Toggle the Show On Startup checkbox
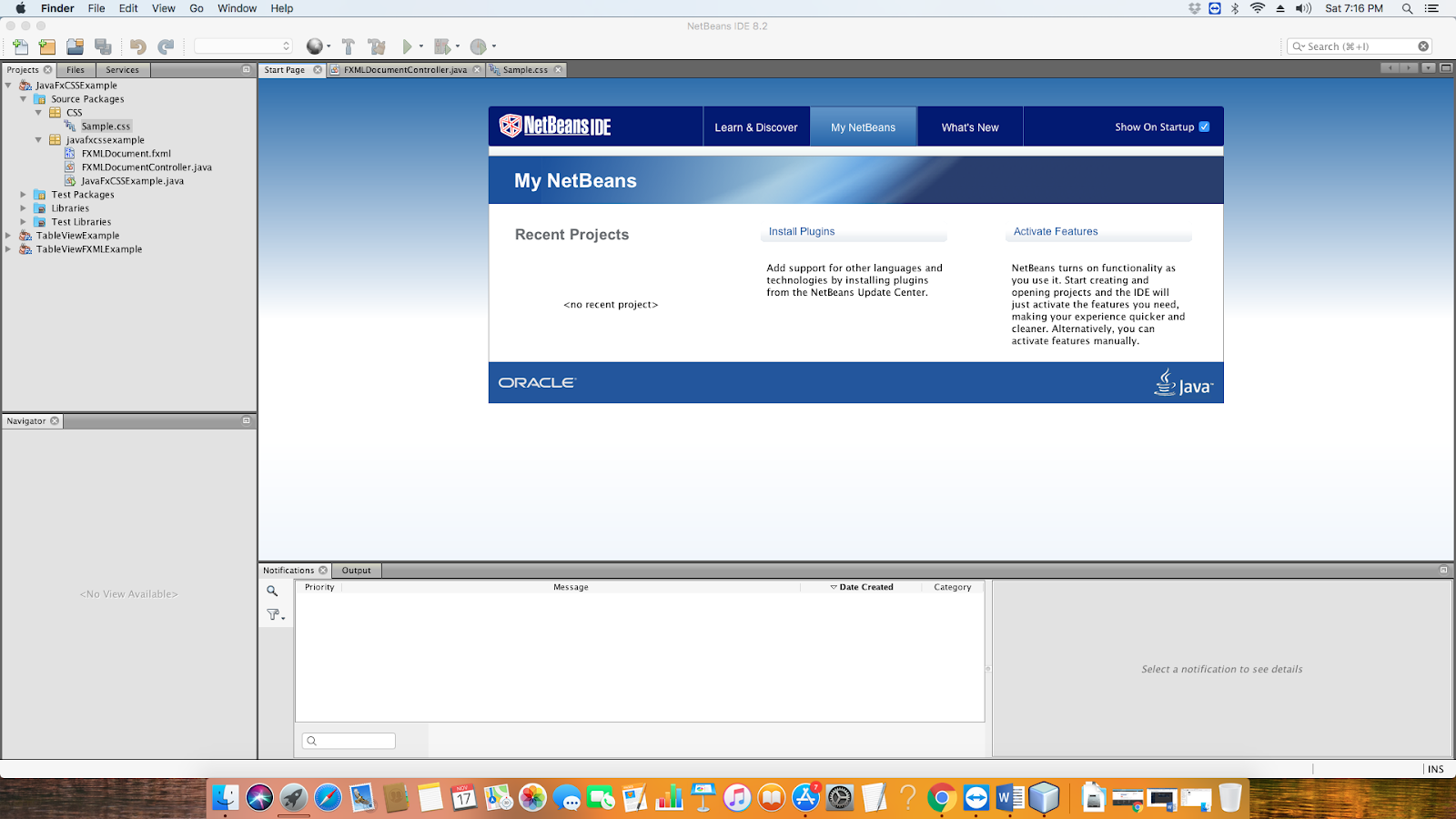 point(1204,127)
